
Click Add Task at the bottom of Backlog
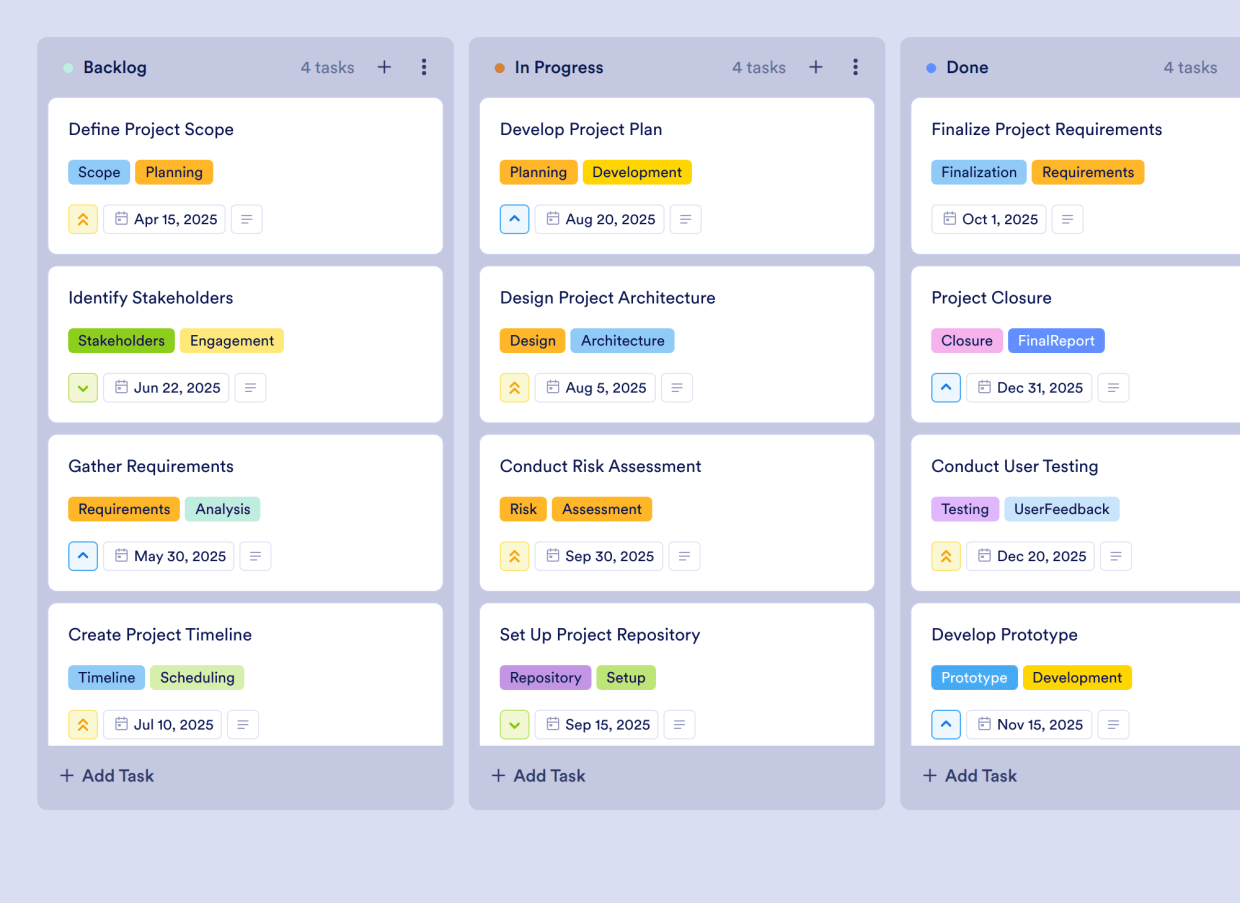(106, 775)
